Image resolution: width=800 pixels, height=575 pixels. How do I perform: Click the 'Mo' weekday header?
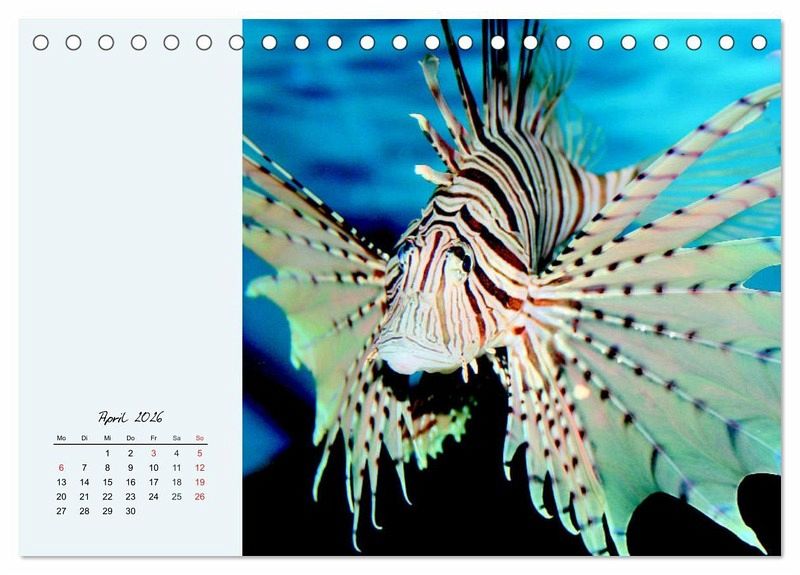click(61, 438)
